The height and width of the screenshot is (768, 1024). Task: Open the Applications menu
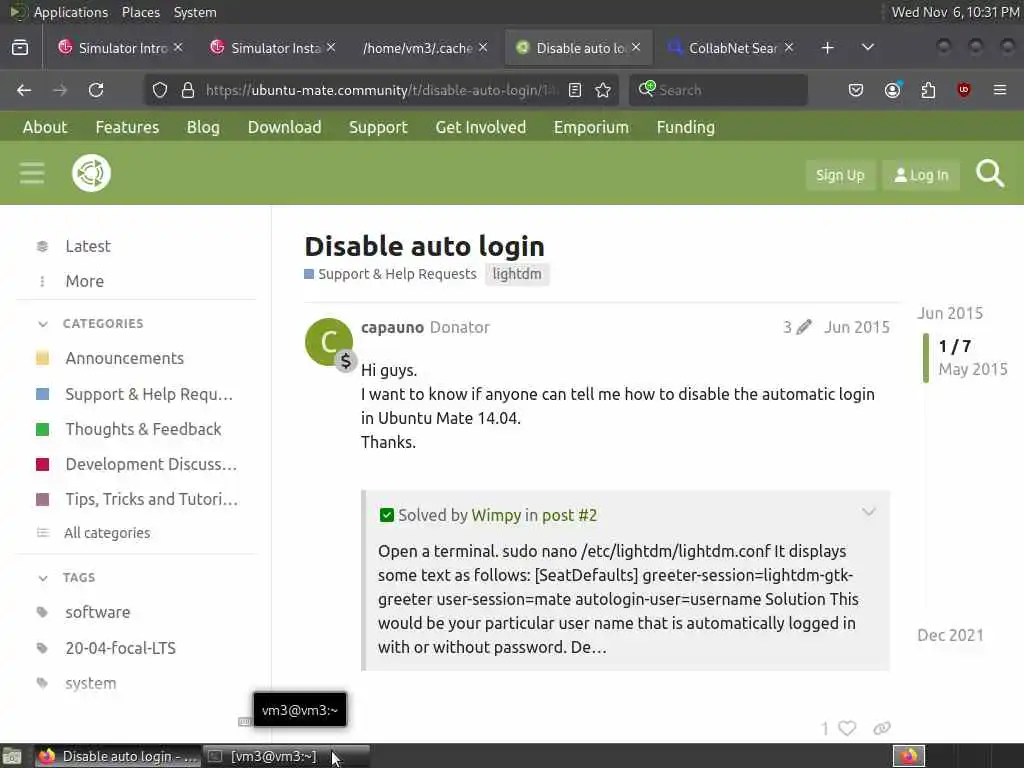(71, 12)
